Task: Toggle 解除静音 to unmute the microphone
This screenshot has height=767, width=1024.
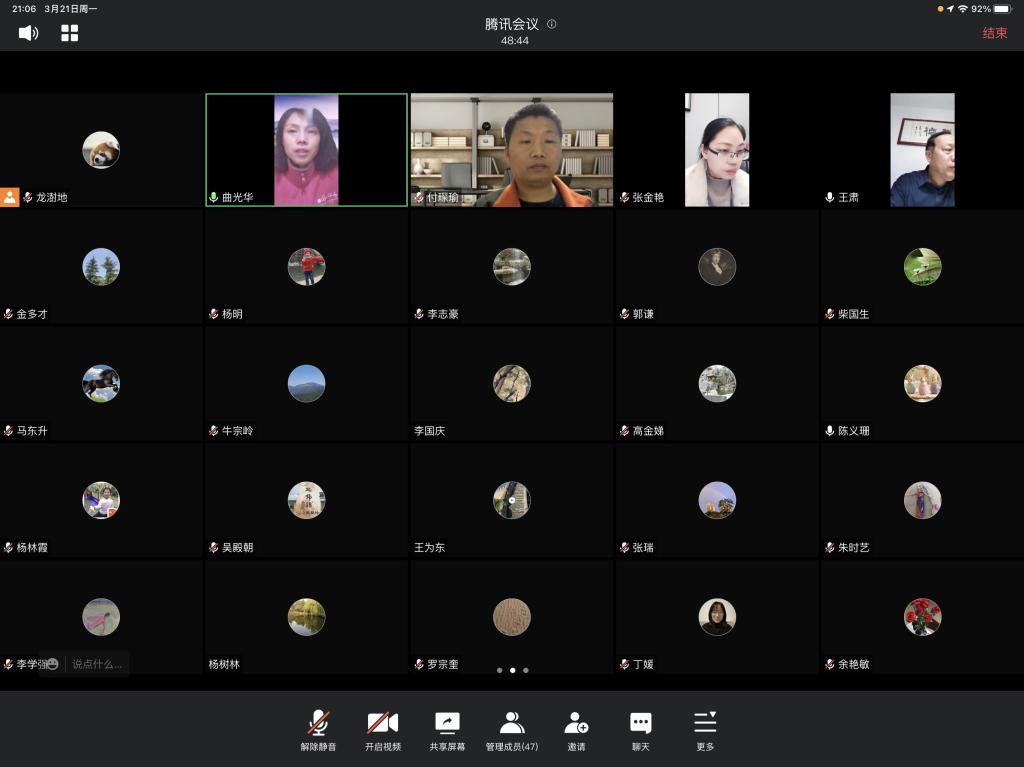Action: point(318,730)
